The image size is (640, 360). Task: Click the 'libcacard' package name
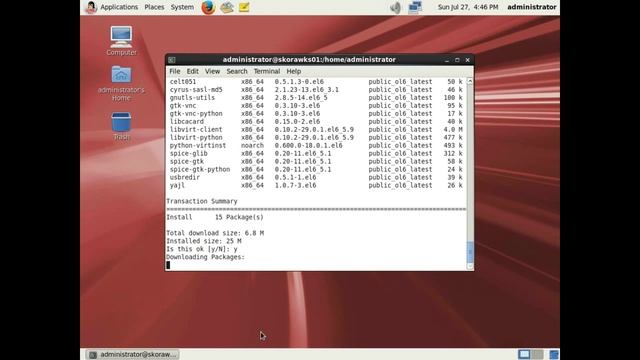tap(187, 122)
